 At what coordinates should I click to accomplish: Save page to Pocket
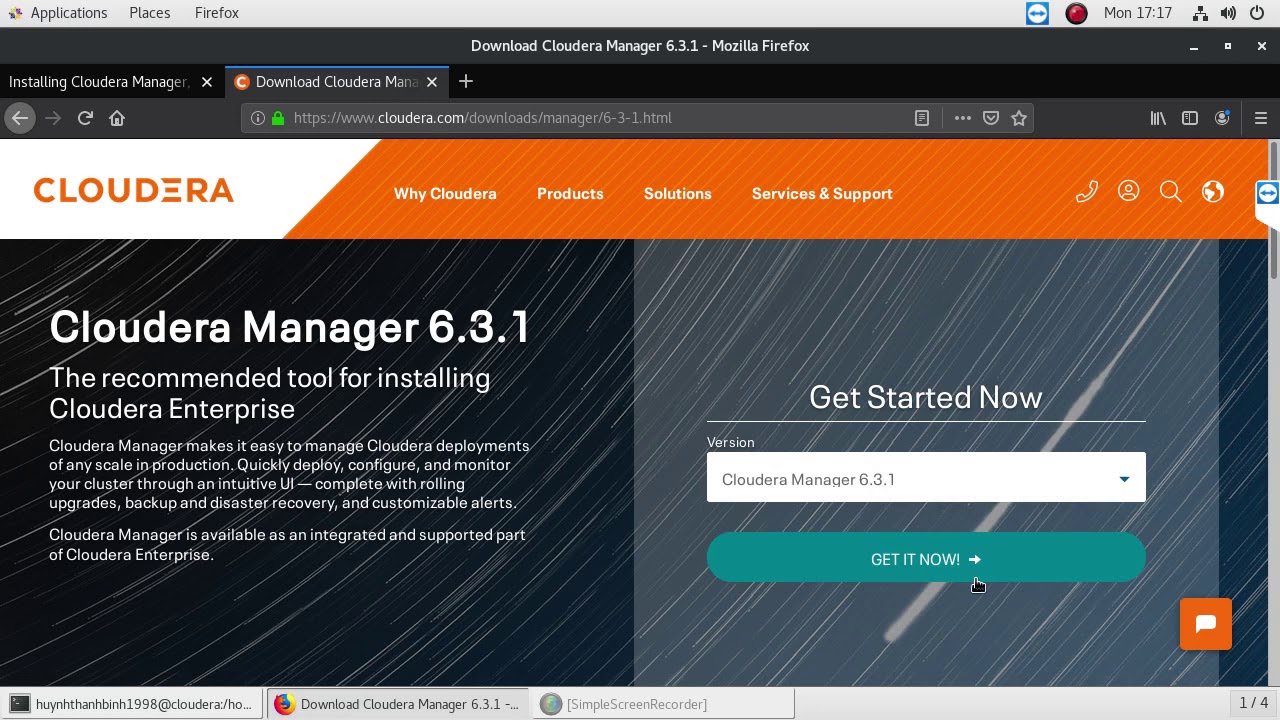click(x=991, y=118)
